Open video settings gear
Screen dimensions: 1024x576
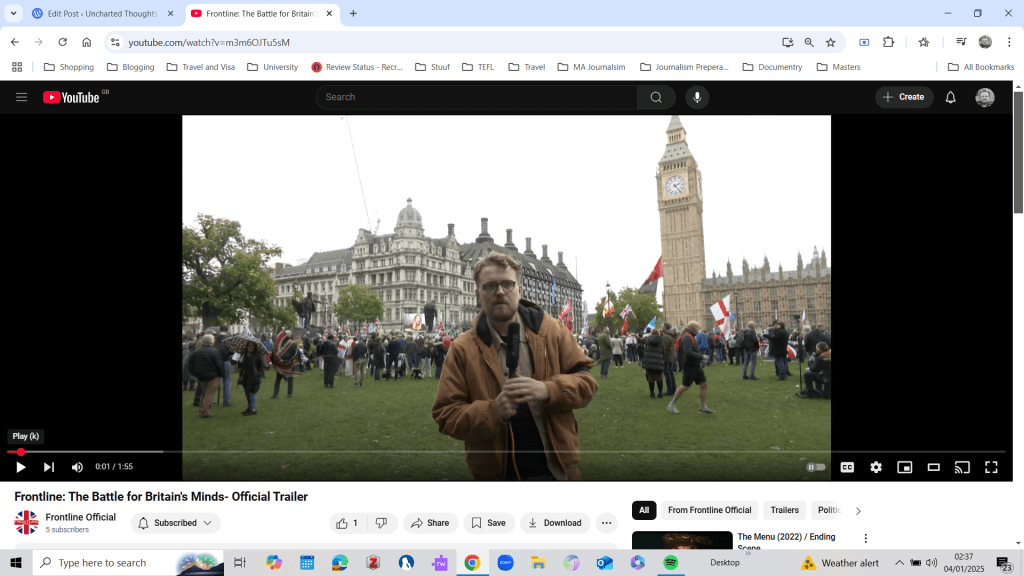pyautogui.click(x=876, y=467)
